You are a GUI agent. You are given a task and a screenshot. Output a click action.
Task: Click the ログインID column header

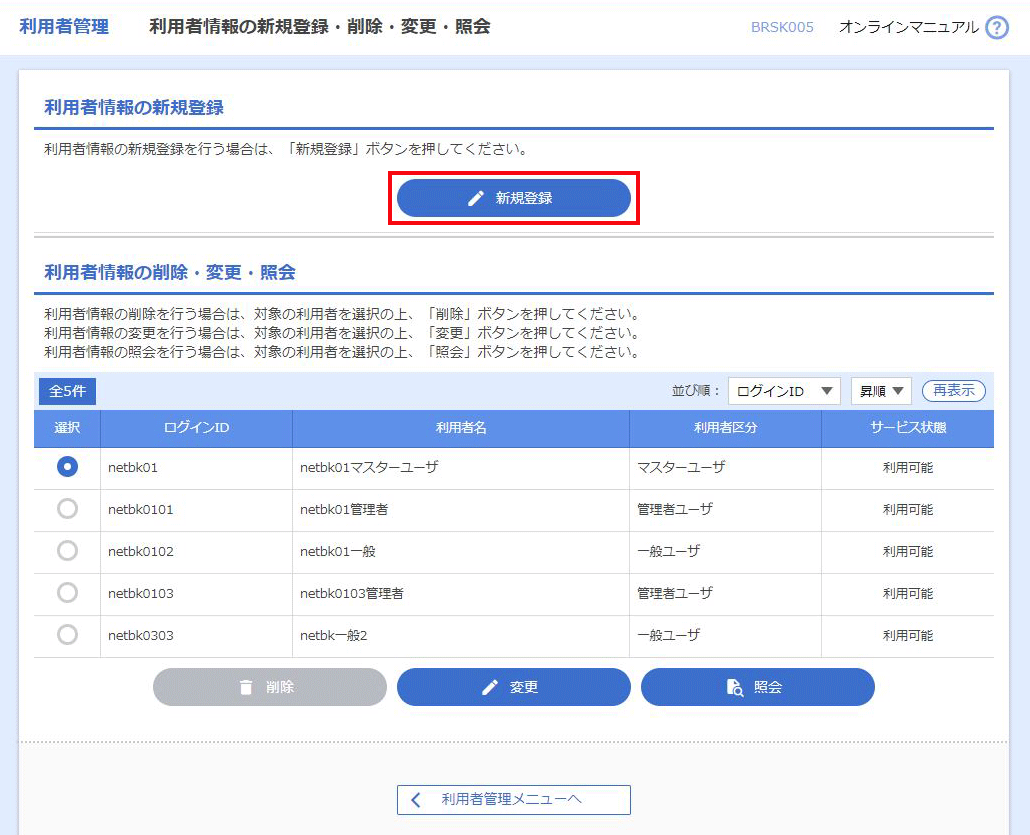(196, 428)
